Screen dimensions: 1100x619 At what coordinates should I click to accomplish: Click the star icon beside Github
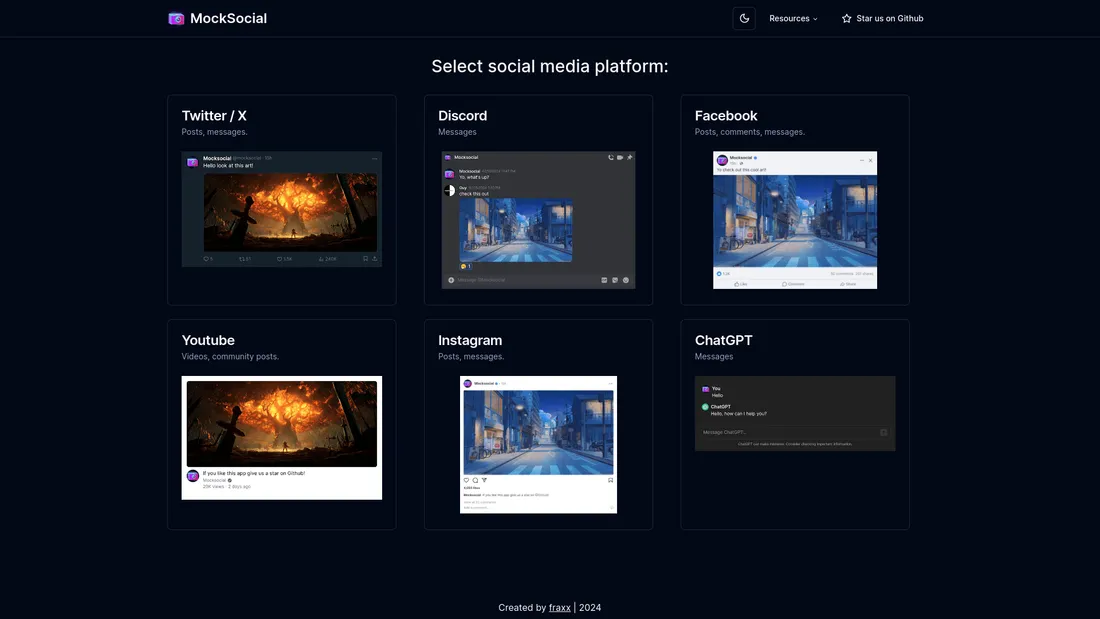click(847, 19)
